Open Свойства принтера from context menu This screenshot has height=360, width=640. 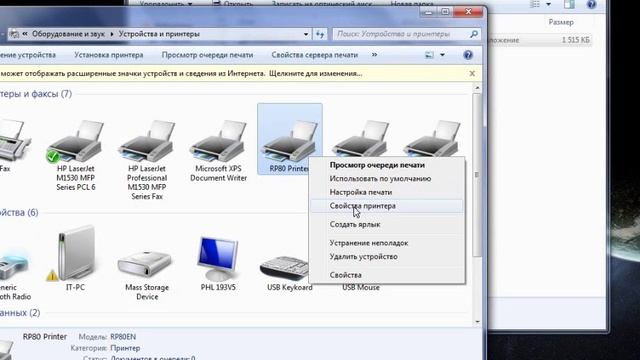tap(387, 206)
